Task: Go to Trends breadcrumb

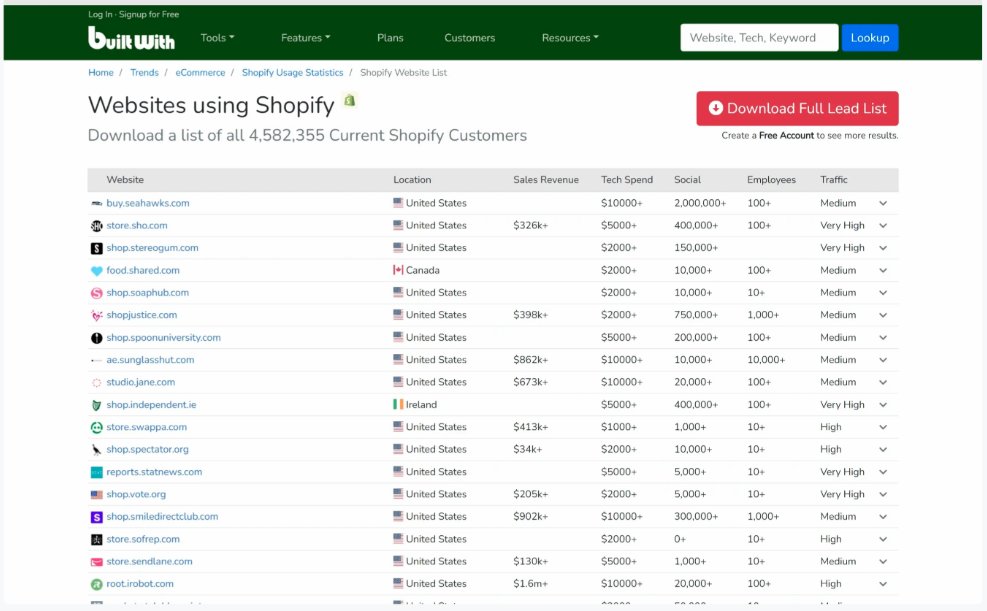Action: [144, 72]
